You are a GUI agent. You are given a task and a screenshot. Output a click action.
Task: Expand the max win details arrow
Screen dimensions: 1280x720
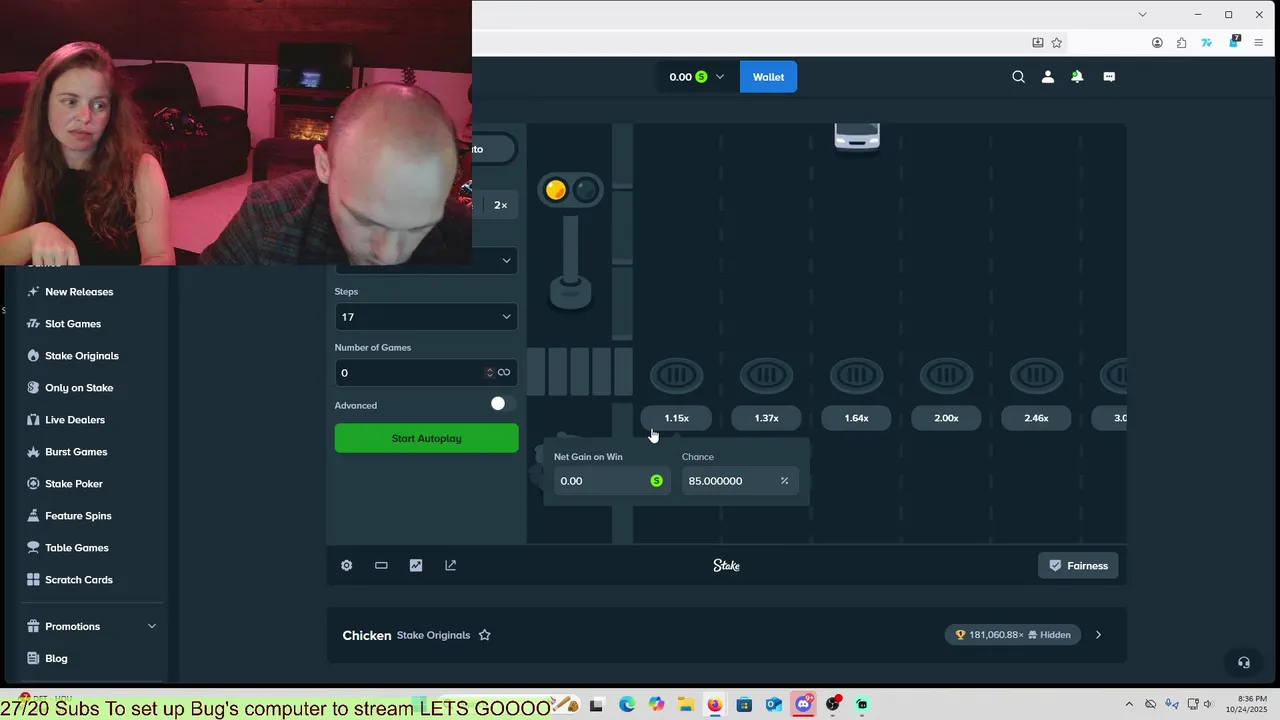(x=1098, y=635)
